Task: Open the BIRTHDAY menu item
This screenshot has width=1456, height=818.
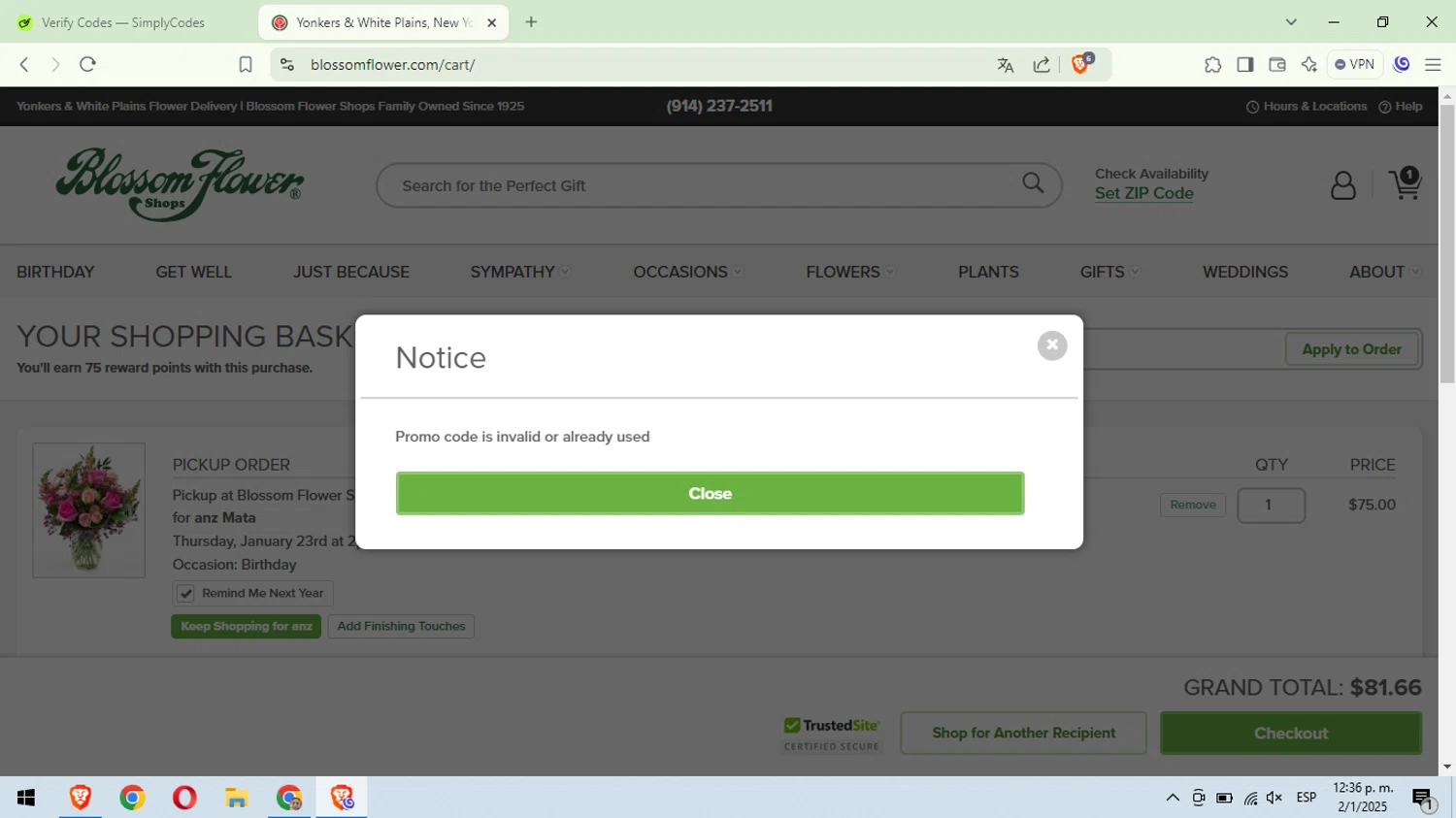Action: (x=55, y=272)
